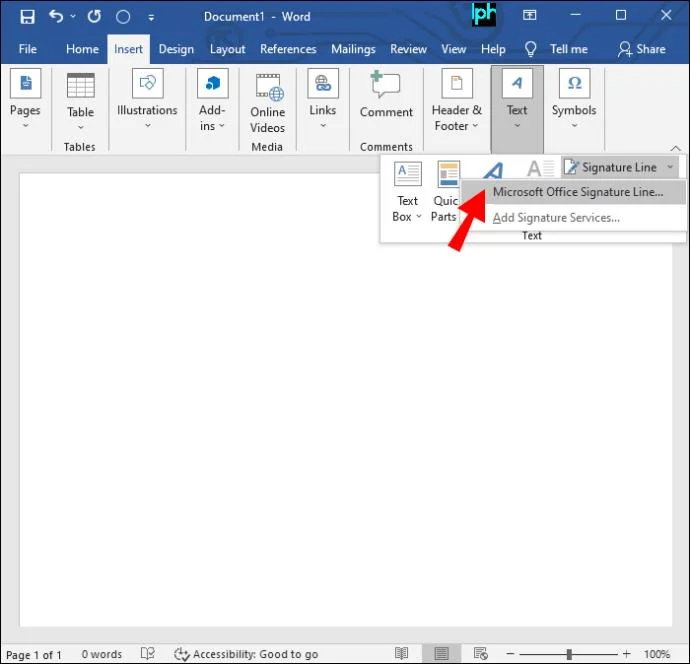Image resolution: width=690 pixels, height=664 pixels.
Task: Click the Tell me lightbulb icon
Action: coord(531,49)
